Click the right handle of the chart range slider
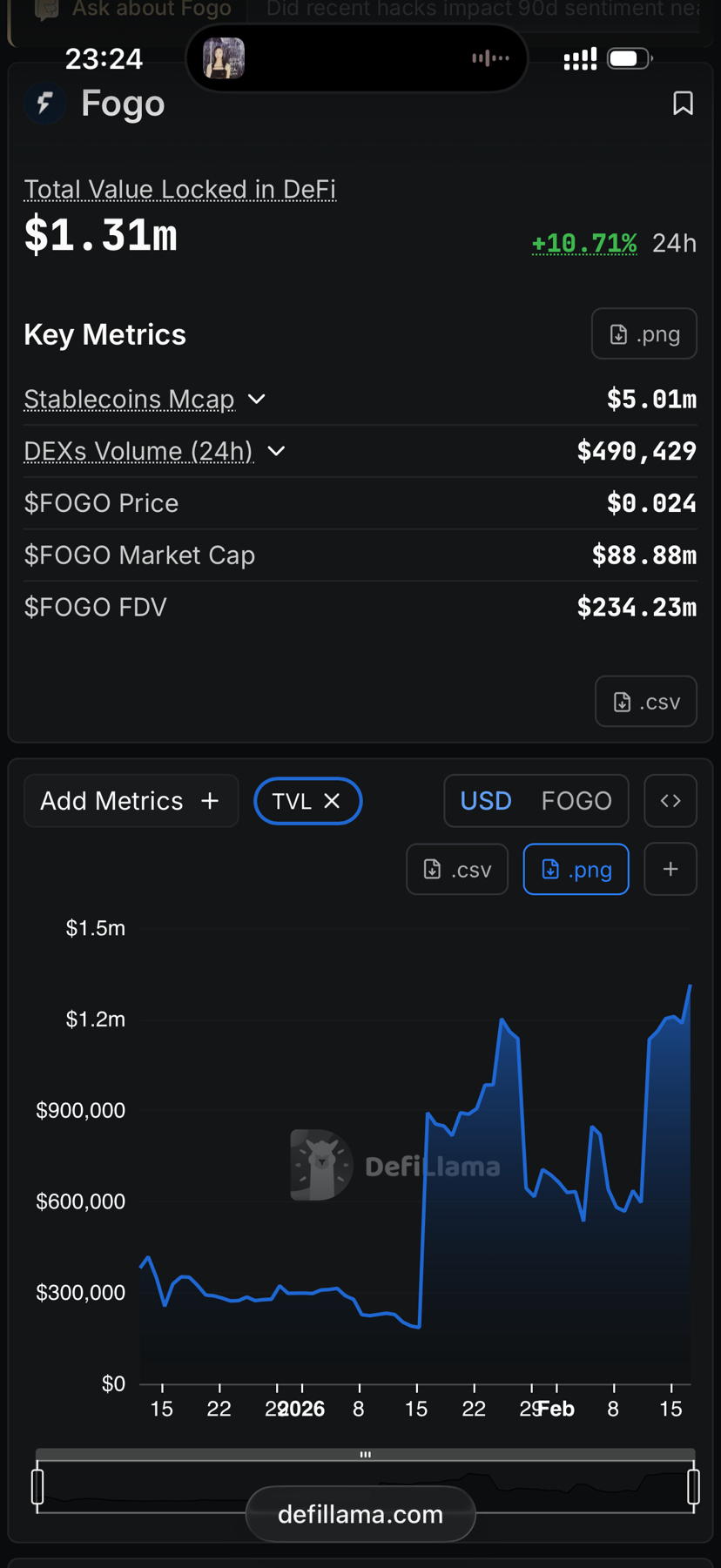 (693, 1486)
